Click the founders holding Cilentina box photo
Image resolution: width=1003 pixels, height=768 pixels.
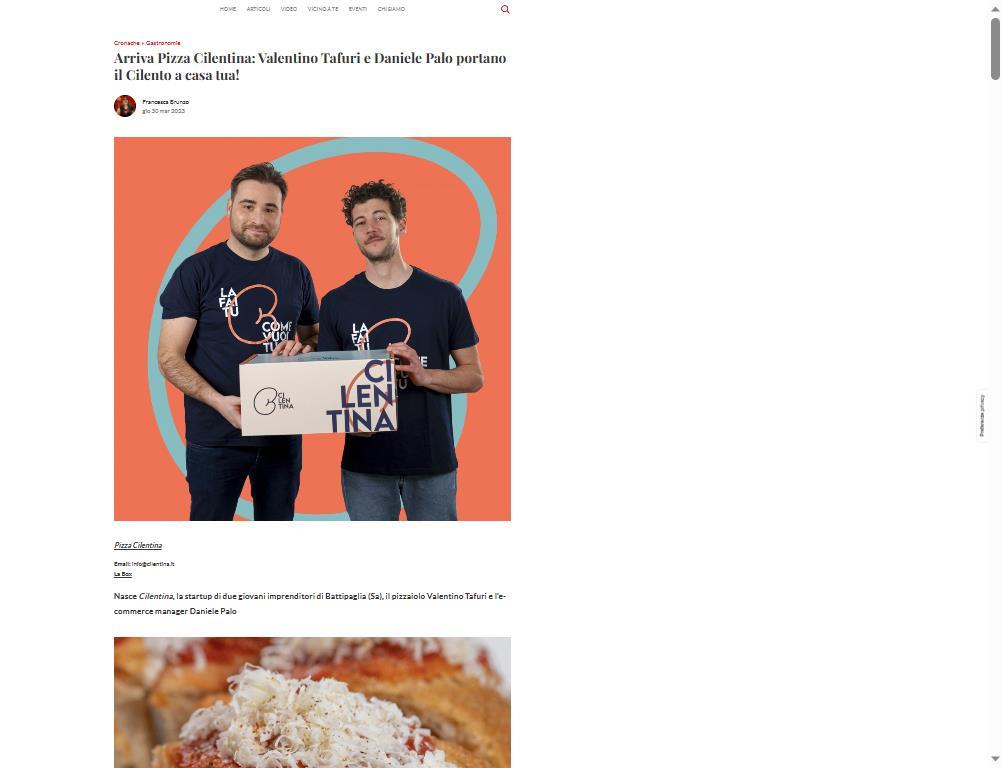312,329
